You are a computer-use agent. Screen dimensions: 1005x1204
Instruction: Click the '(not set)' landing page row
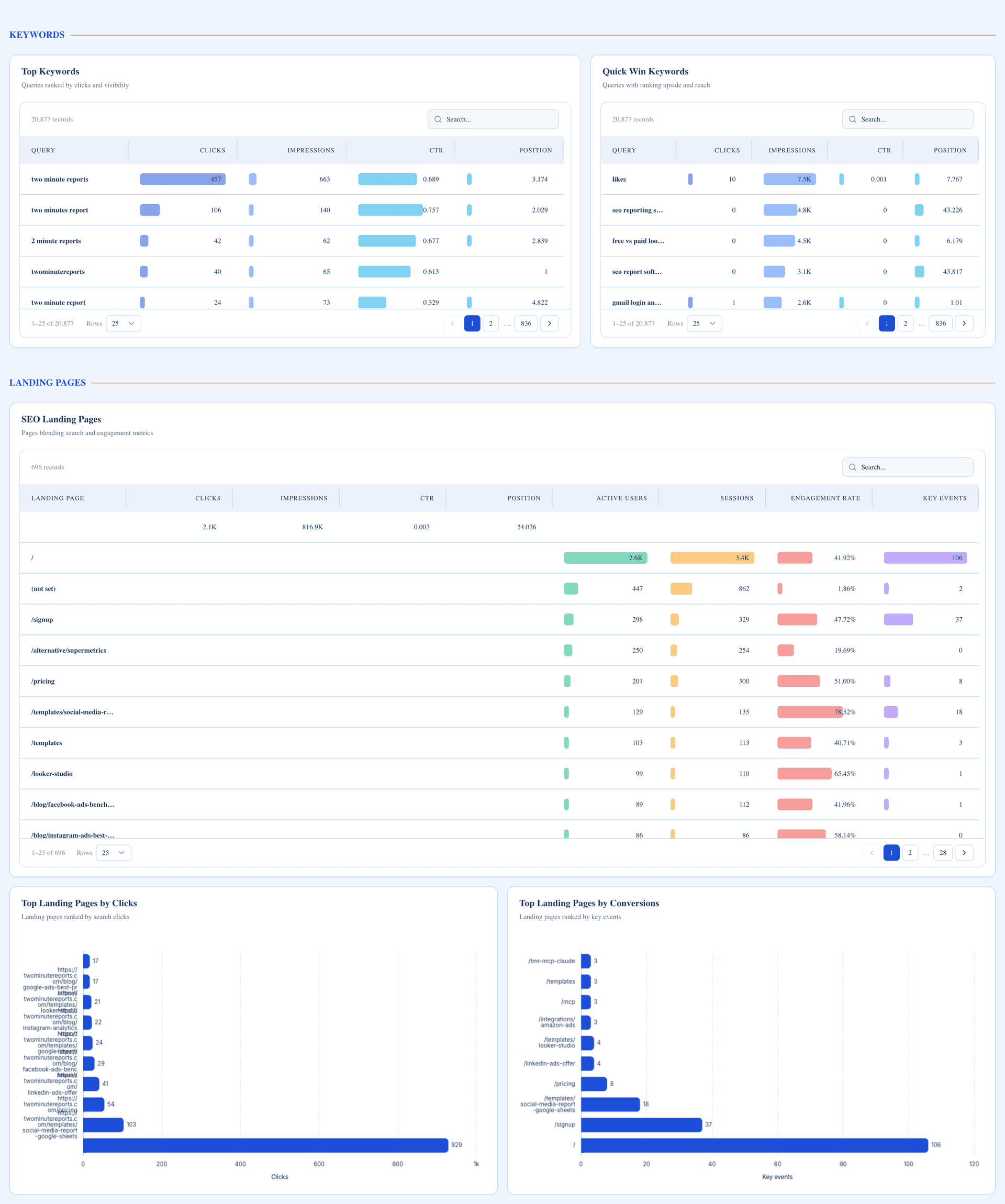499,589
